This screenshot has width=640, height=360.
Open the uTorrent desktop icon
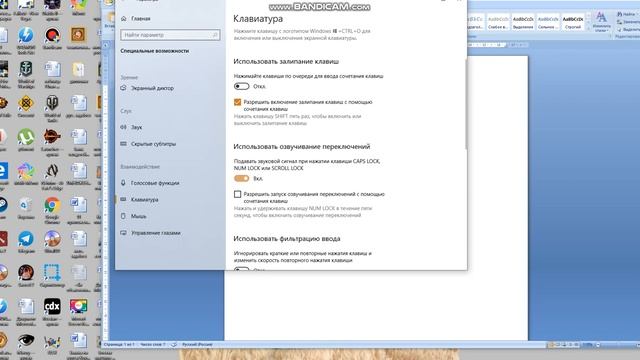click(26, 137)
